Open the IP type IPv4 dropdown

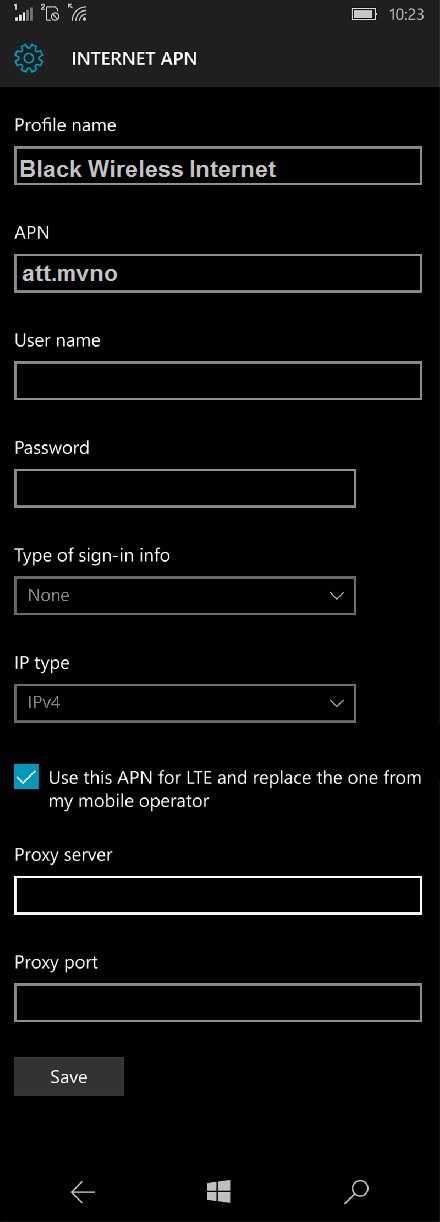pyautogui.click(x=185, y=703)
